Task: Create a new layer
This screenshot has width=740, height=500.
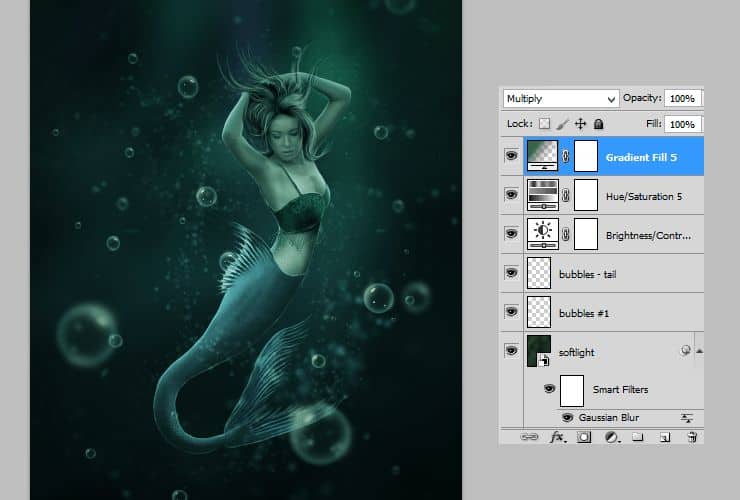Action: pyautogui.click(x=664, y=437)
